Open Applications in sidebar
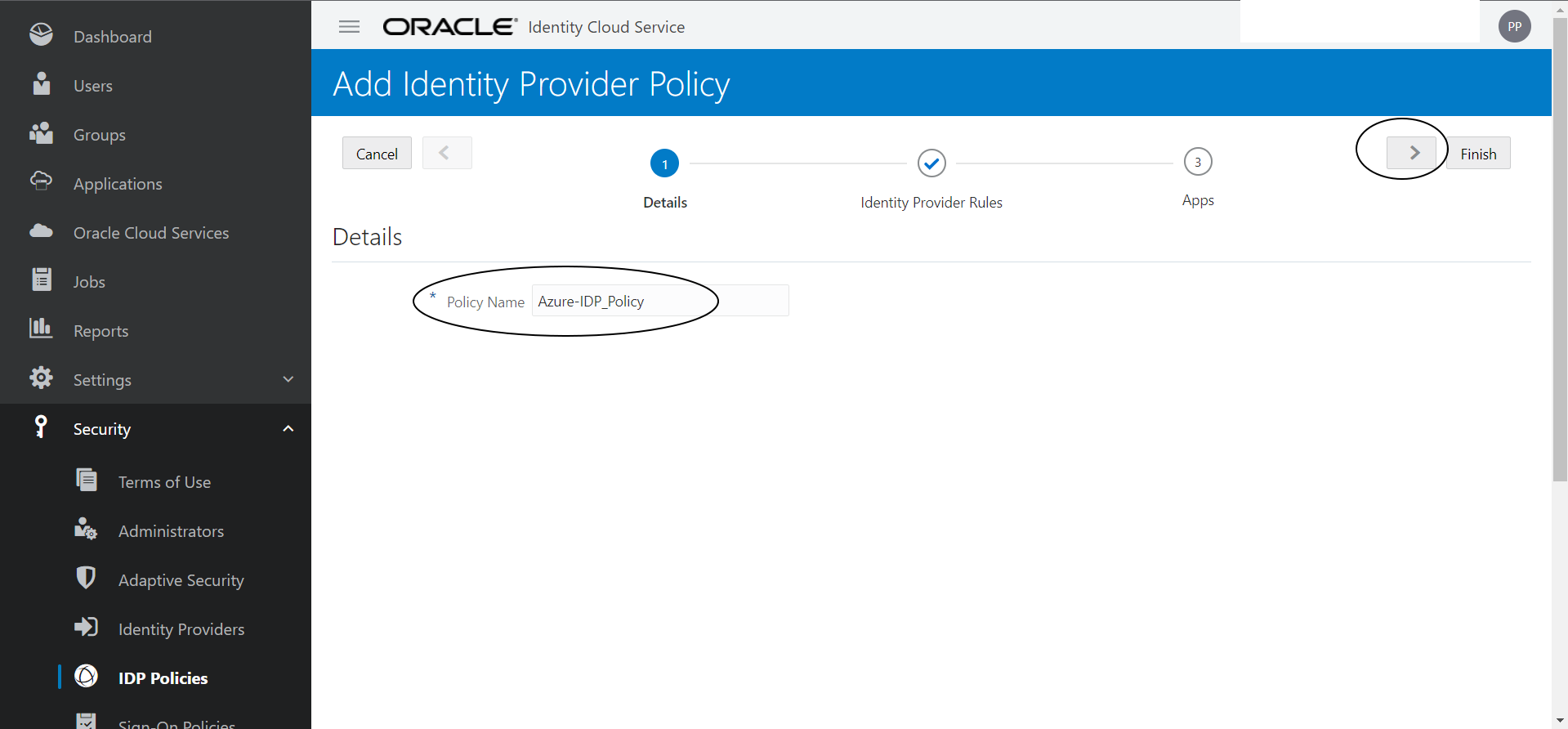 click(118, 184)
